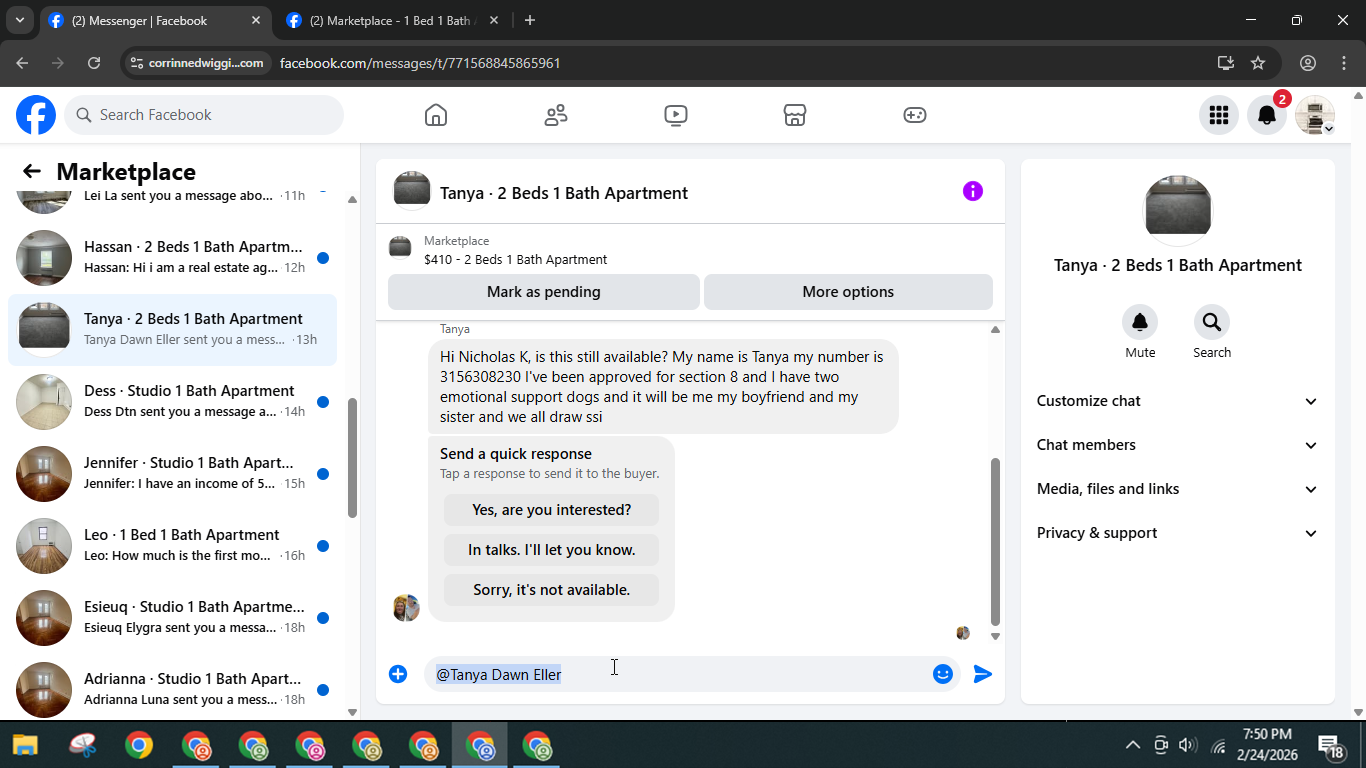
Task: Click the clock showing 7:50 PM
Action: [1267, 735]
